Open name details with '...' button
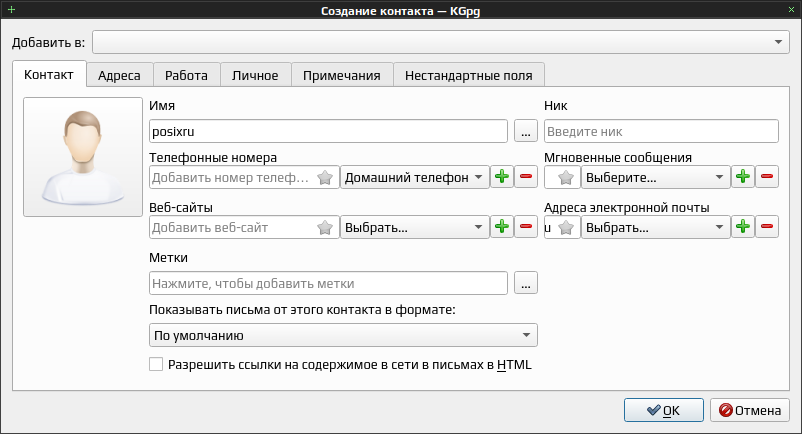The width and height of the screenshot is (802, 434). [526, 131]
